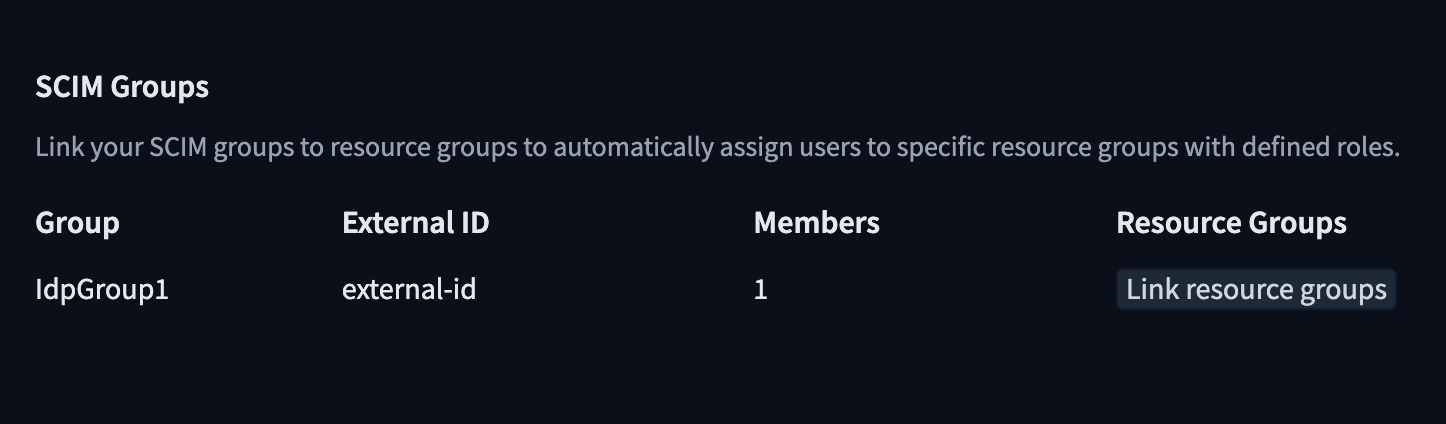Viewport: 1446px width, 424px height.
Task: Click the external-id value in the row
Action: [409, 290]
